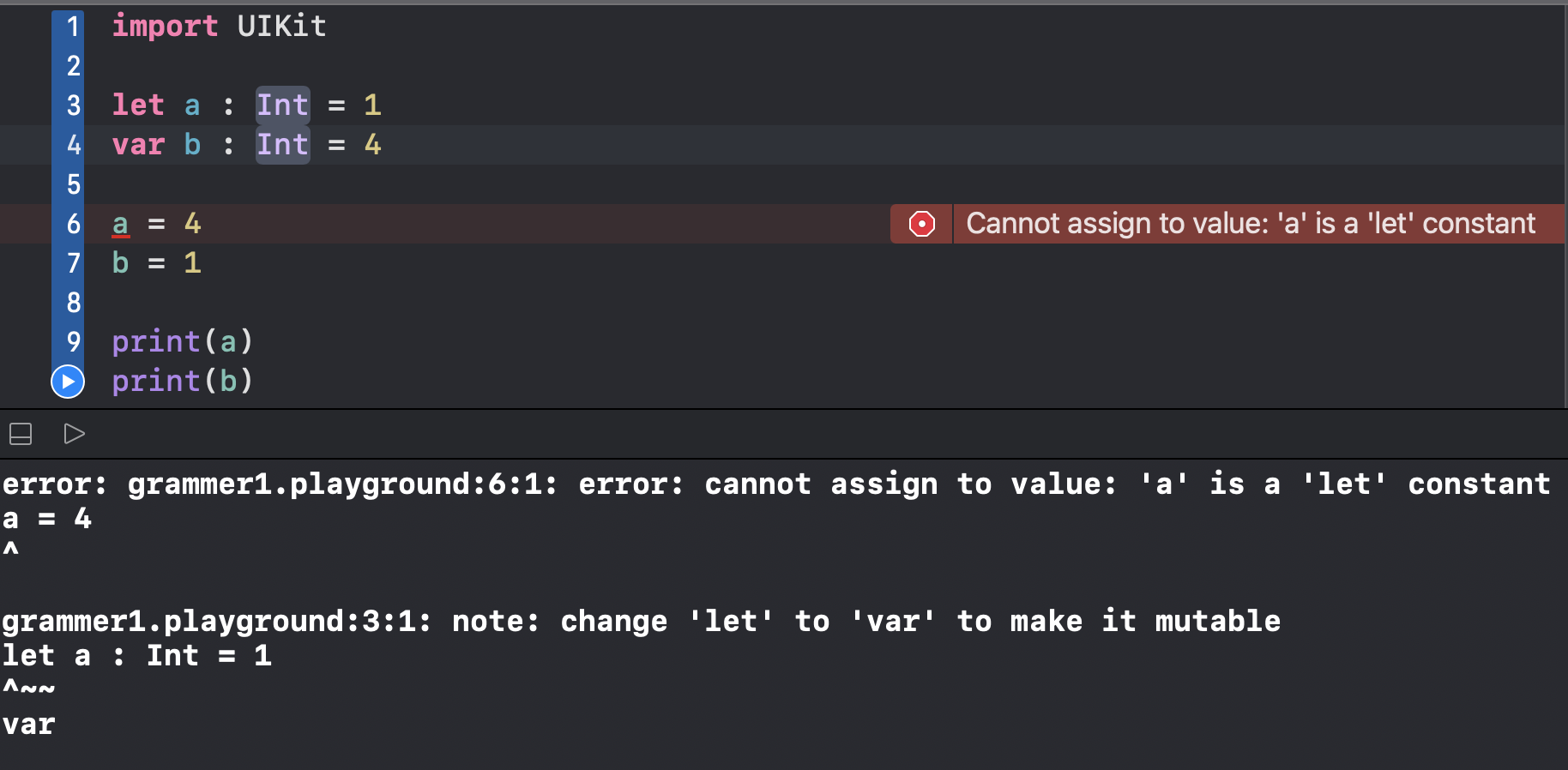
Task: Click line number 9 in the gutter
Action: [73, 342]
